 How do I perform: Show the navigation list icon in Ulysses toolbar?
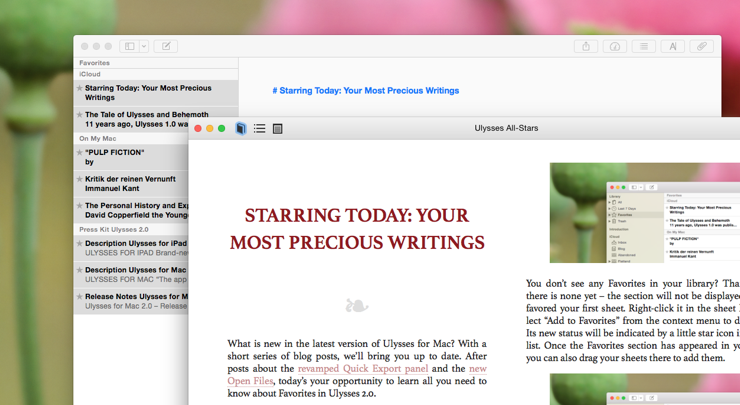click(x=644, y=46)
